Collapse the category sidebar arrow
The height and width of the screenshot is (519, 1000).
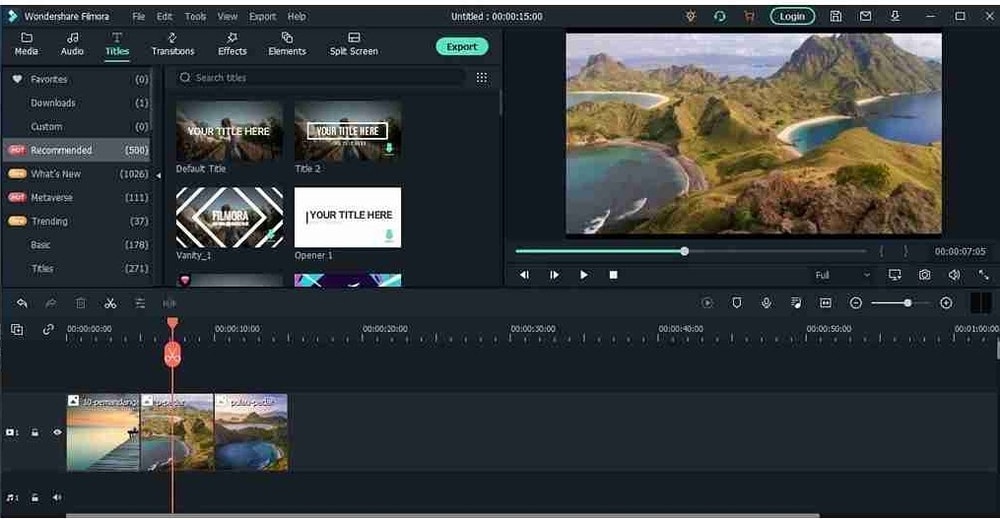pyautogui.click(x=158, y=175)
